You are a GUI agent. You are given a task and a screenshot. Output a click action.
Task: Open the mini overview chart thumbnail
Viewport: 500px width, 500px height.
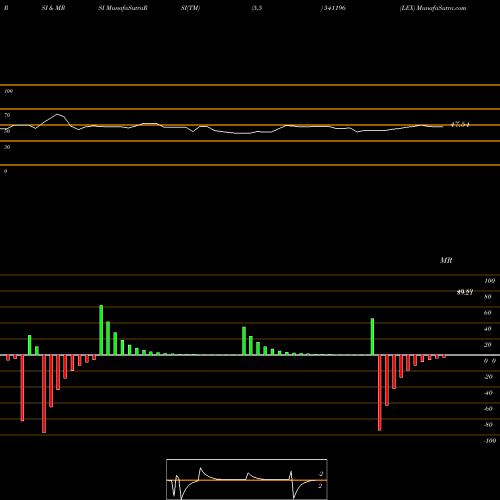(247, 479)
